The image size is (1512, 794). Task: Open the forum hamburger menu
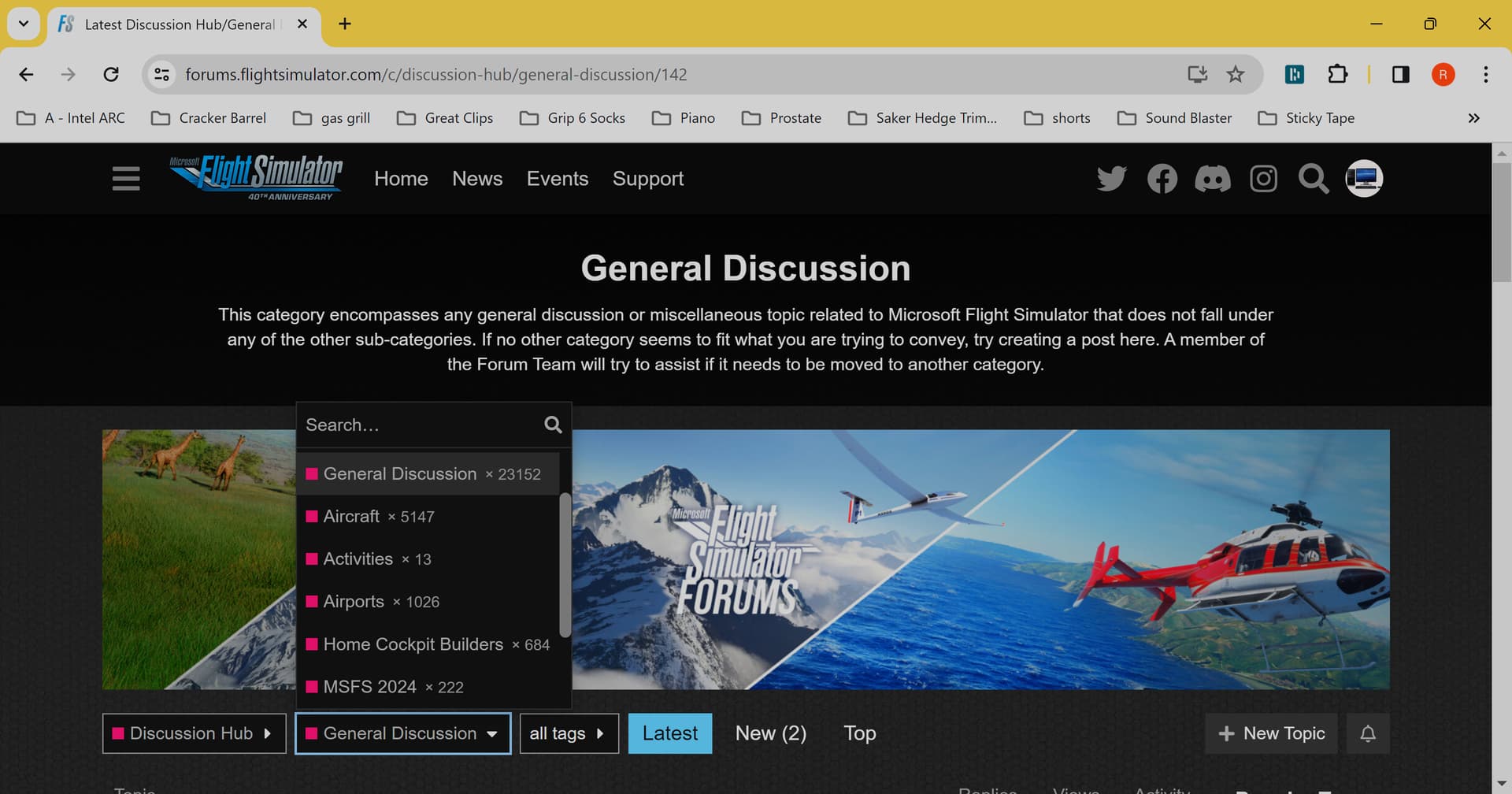pyautogui.click(x=126, y=179)
